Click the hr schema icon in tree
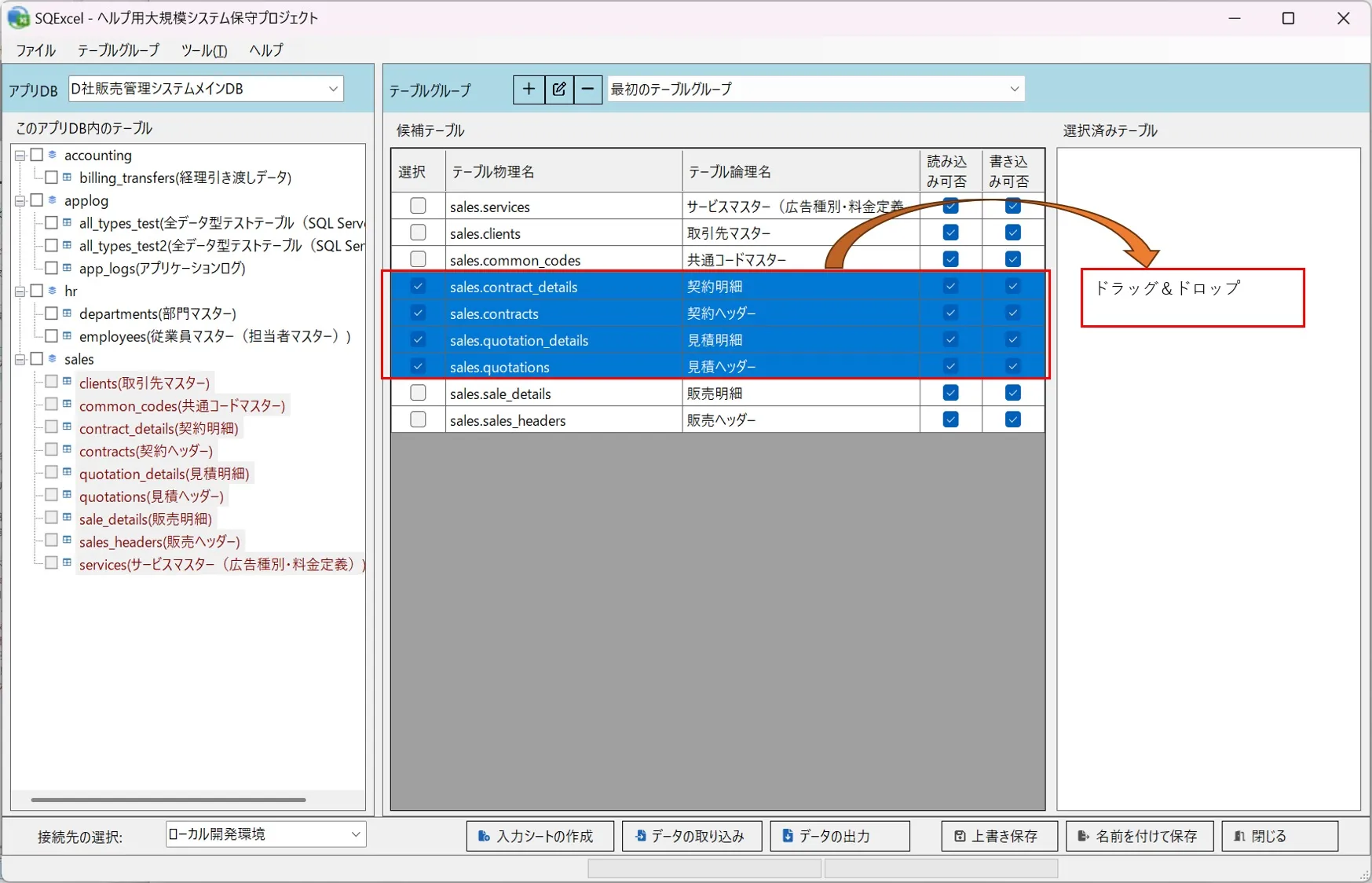The height and width of the screenshot is (883, 1372). pos(53,291)
